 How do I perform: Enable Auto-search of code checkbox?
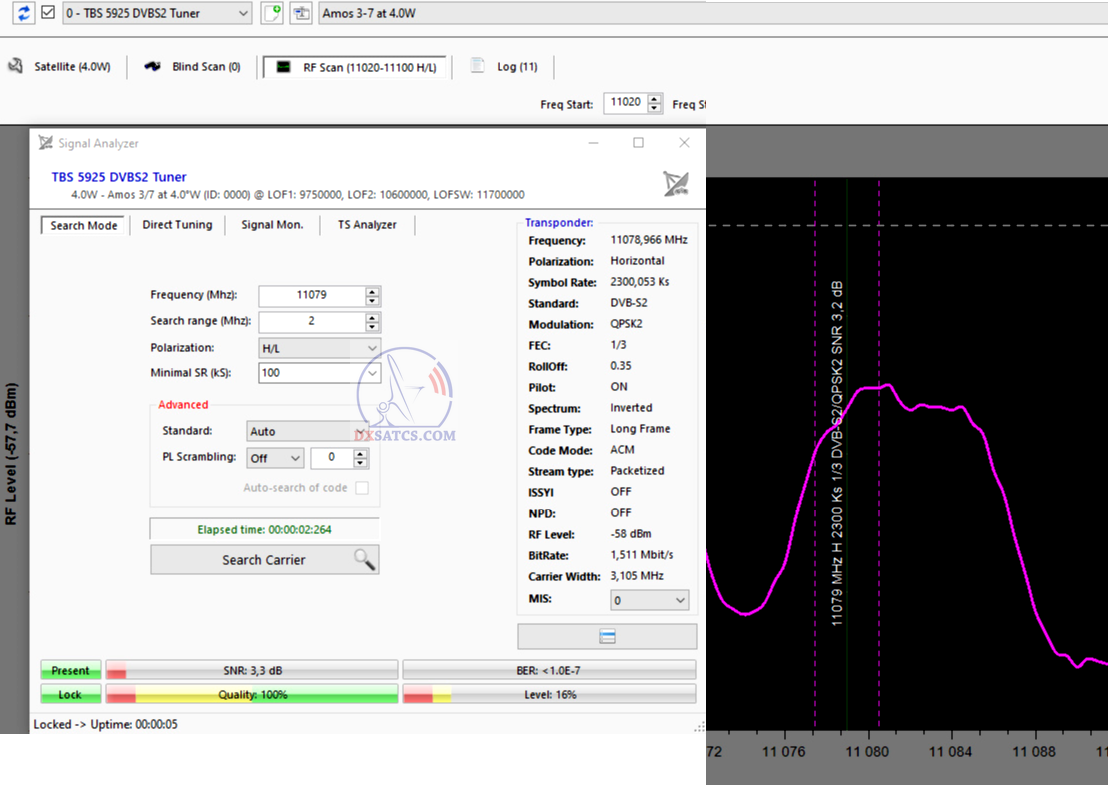[x=362, y=488]
